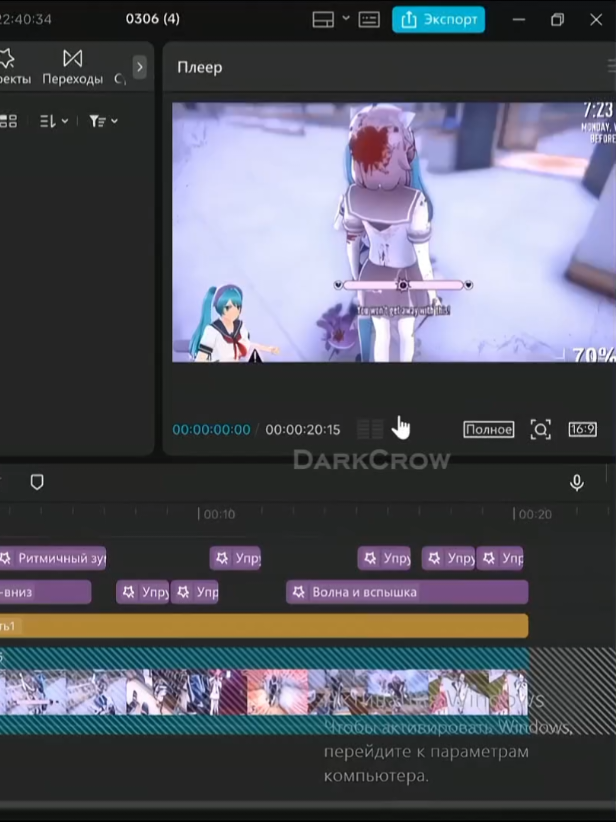Add a marker with shield icon
This screenshot has width=616, height=822.
coord(37,482)
